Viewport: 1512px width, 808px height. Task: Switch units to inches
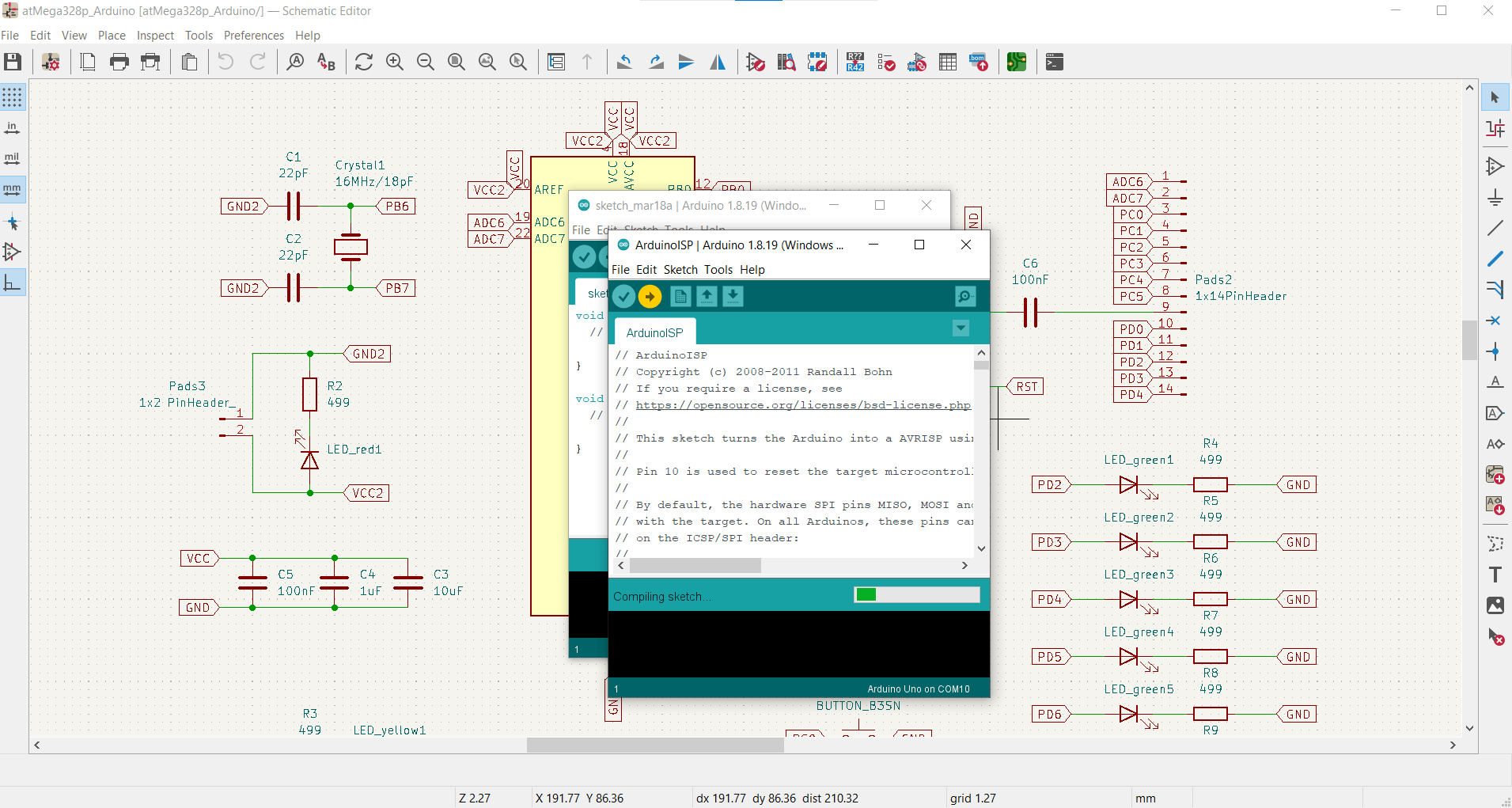click(x=13, y=128)
